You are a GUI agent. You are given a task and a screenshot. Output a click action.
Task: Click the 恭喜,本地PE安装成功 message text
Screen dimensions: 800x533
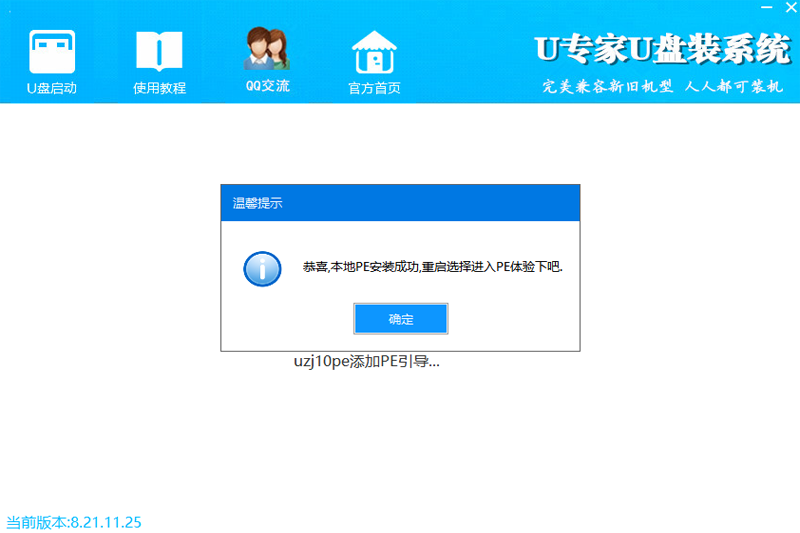tap(432, 268)
